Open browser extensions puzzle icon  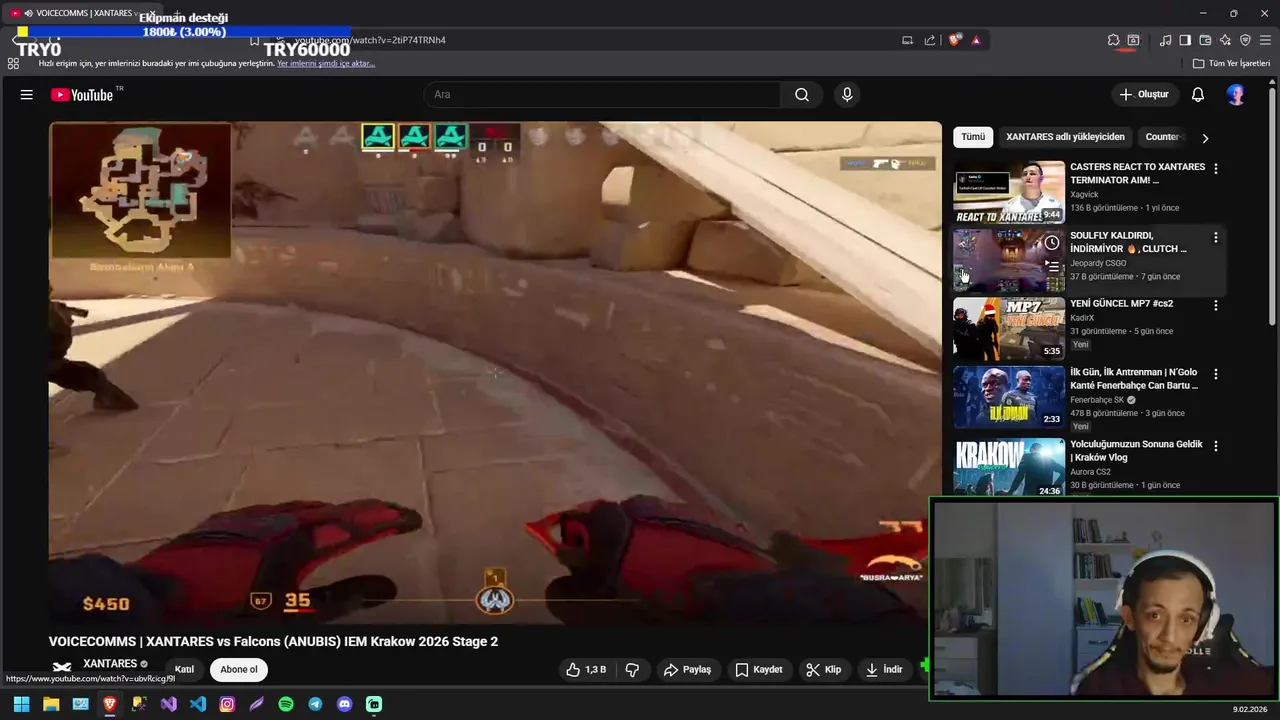point(1113,40)
